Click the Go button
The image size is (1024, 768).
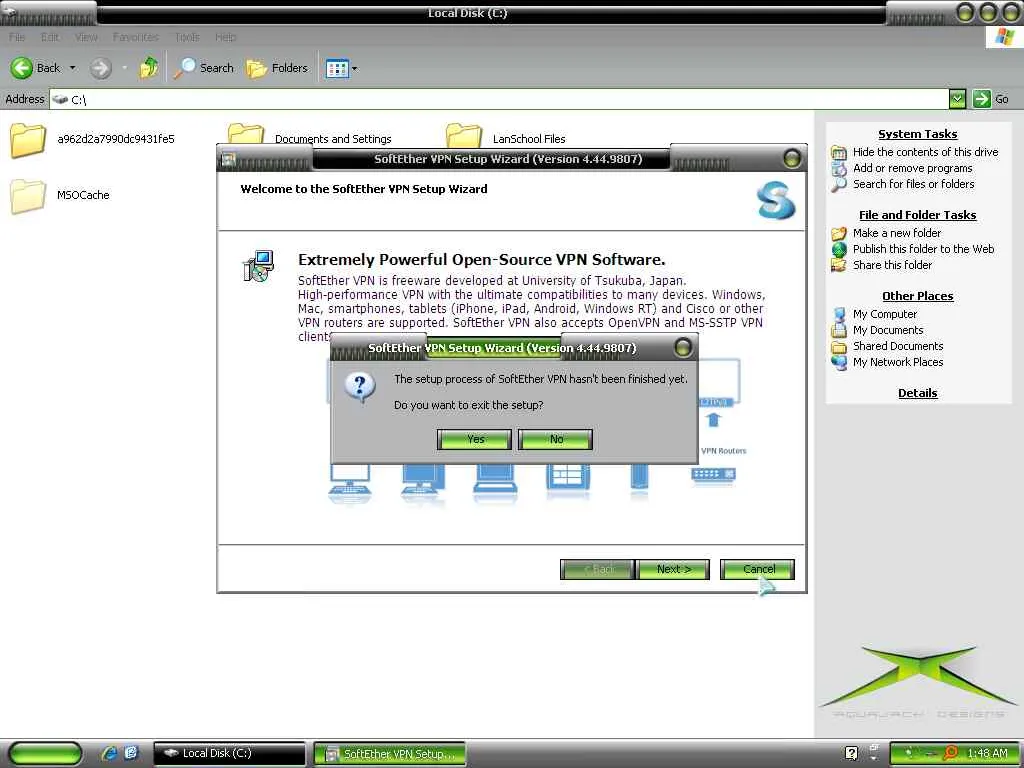pyautogui.click(x=991, y=99)
